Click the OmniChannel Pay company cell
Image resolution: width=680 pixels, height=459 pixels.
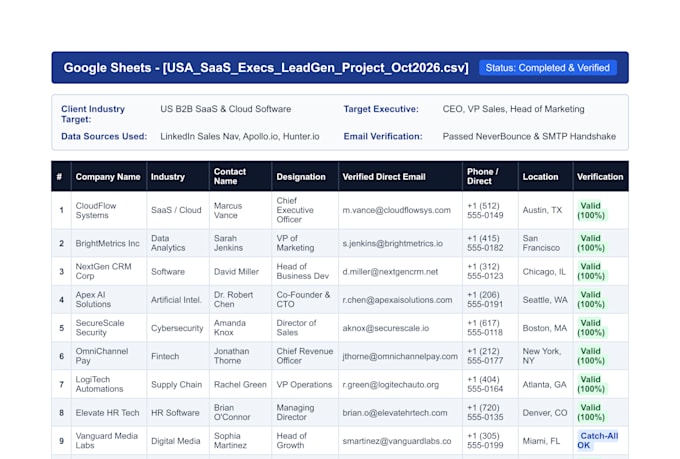109,356
